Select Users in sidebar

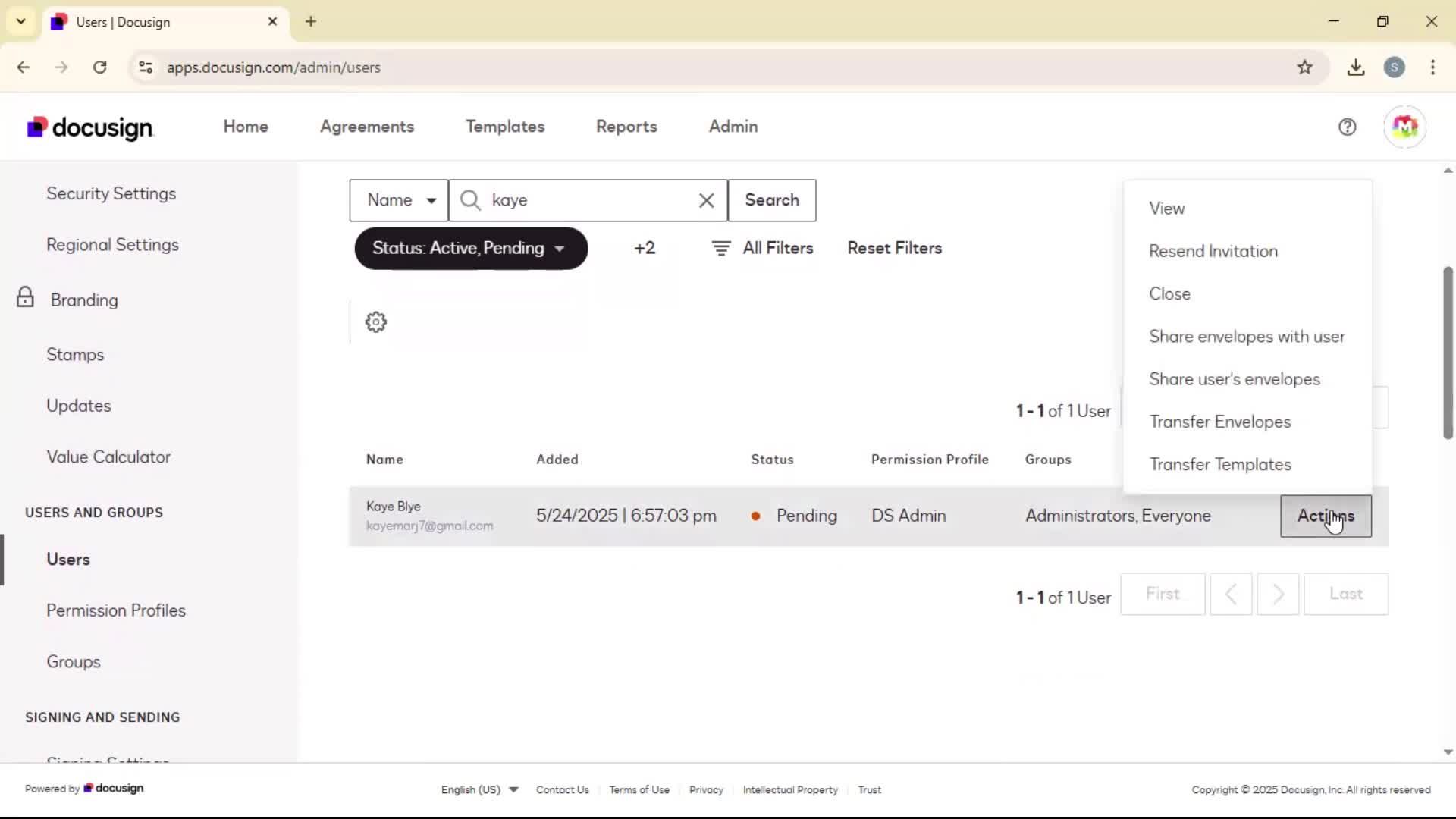pyautogui.click(x=68, y=560)
